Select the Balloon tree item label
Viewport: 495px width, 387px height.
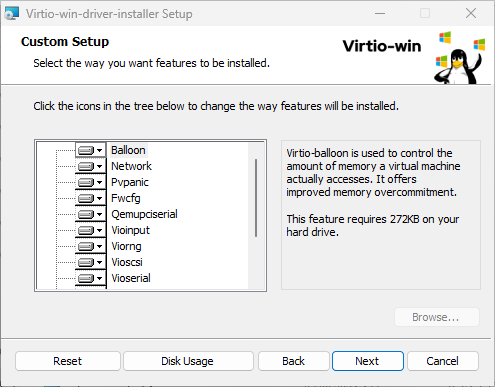pos(128,150)
